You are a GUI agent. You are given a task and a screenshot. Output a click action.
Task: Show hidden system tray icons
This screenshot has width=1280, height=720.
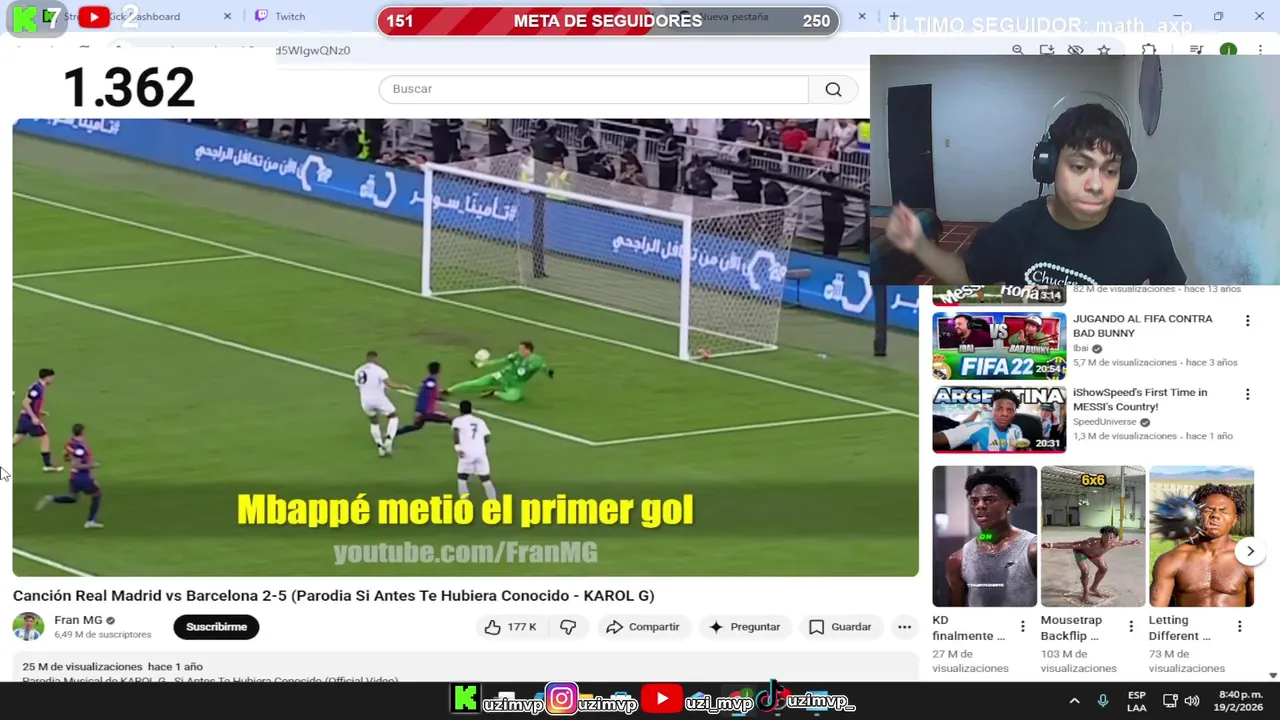pos(1074,701)
